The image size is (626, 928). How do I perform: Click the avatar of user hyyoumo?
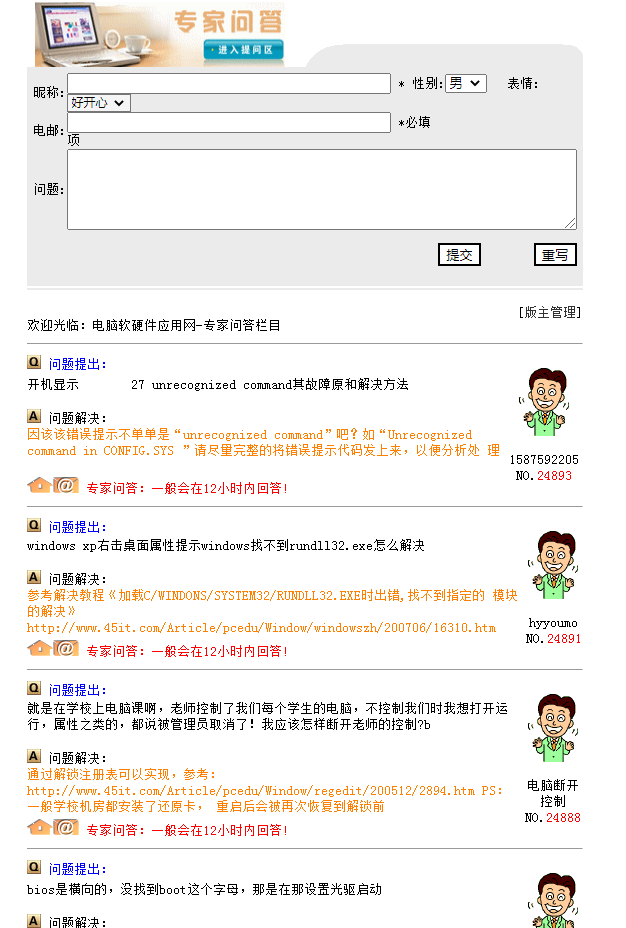pos(553,566)
